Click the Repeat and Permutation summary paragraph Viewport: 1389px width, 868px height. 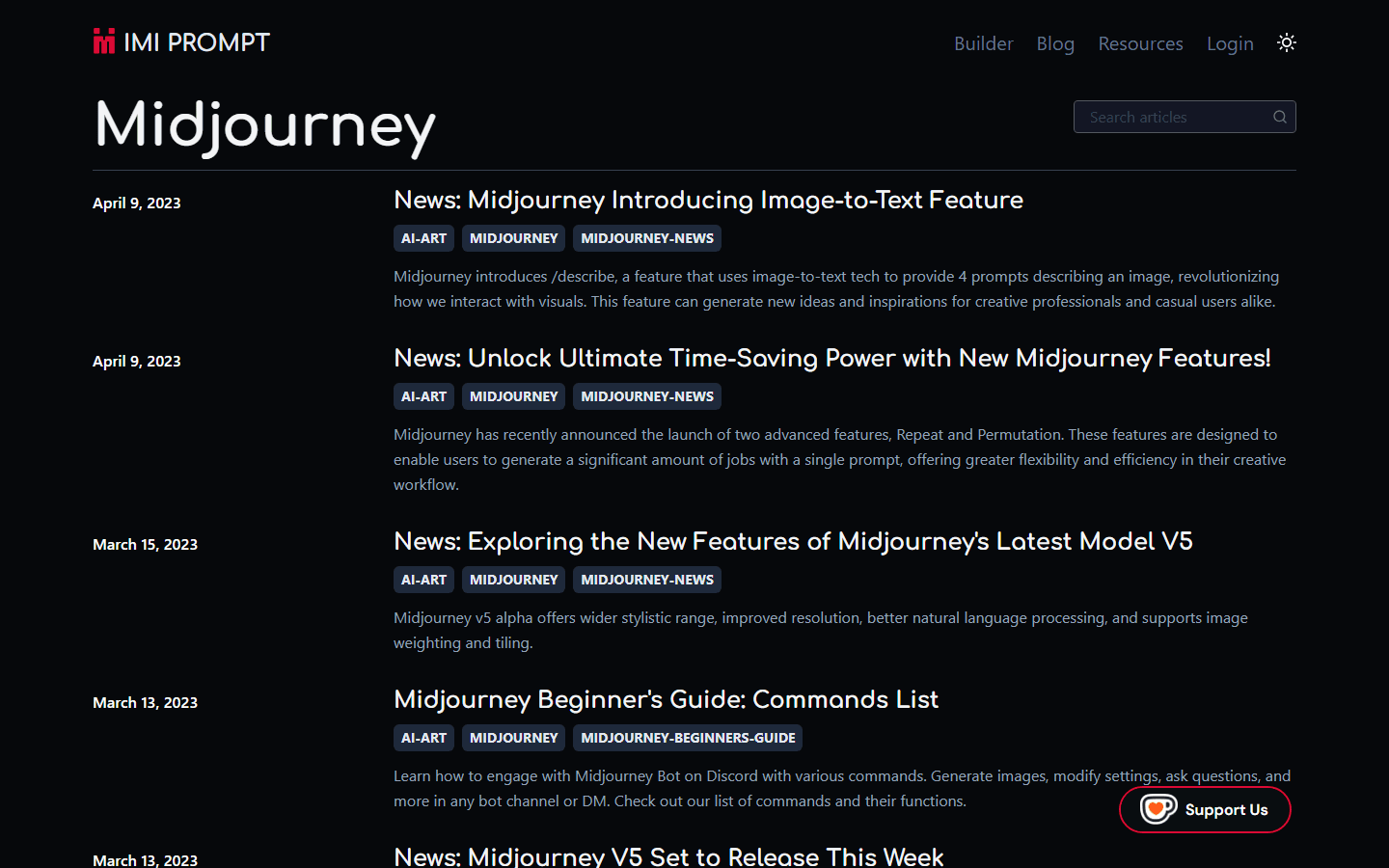point(839,459)
